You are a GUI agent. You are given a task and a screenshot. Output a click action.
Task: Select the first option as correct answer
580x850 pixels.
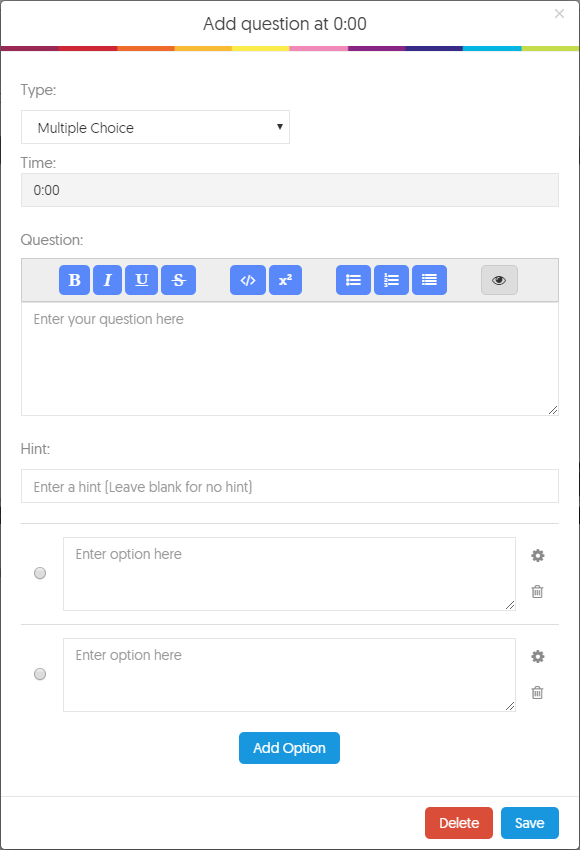click(40, 573)
